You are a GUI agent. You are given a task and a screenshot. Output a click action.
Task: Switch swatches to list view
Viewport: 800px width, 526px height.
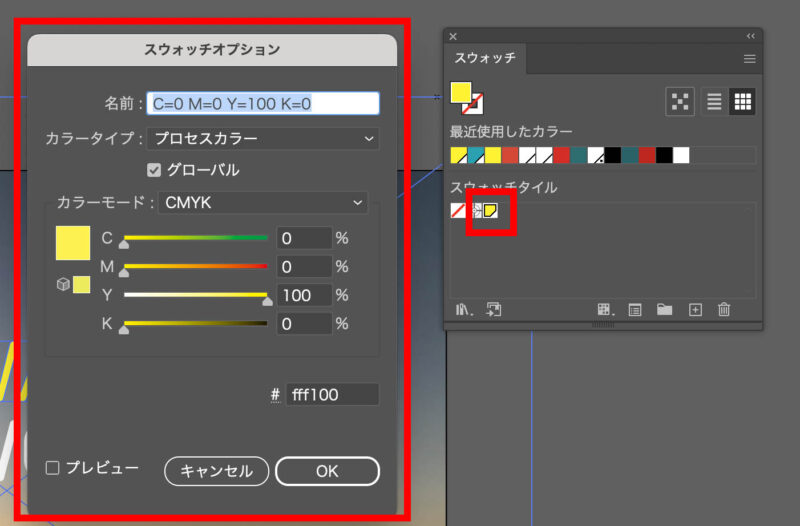(x=714, y=101)
